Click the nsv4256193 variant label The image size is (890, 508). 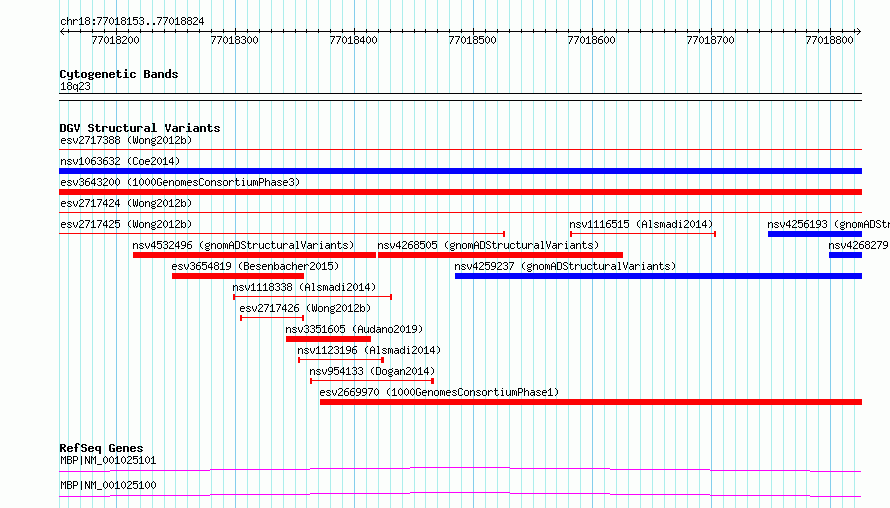tap(828, 224)
